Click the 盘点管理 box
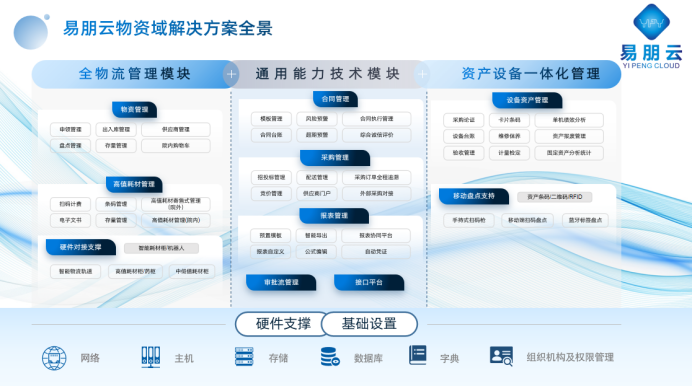This screenshot has width=692, height=387. point(71,146)
